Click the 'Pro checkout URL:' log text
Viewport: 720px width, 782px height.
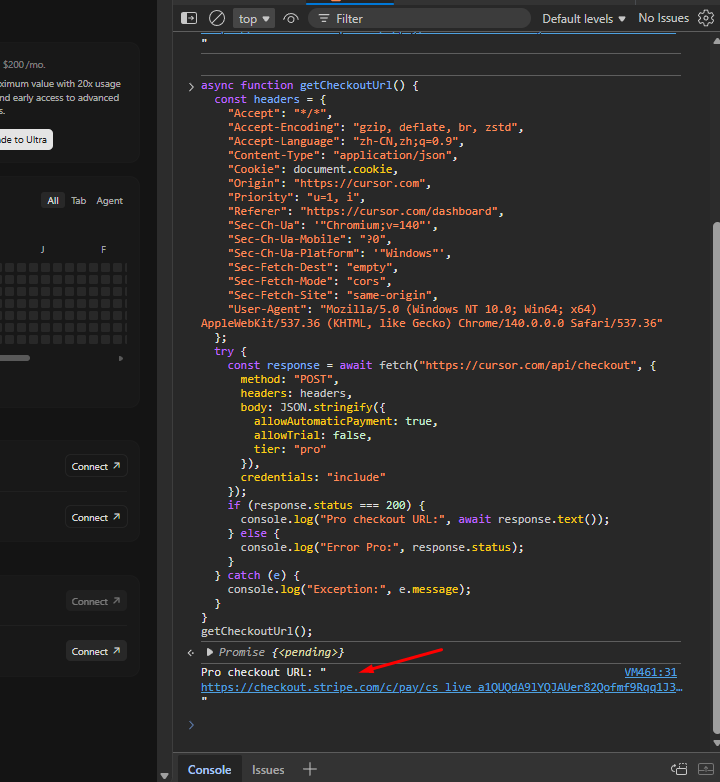tap(258, 672)
